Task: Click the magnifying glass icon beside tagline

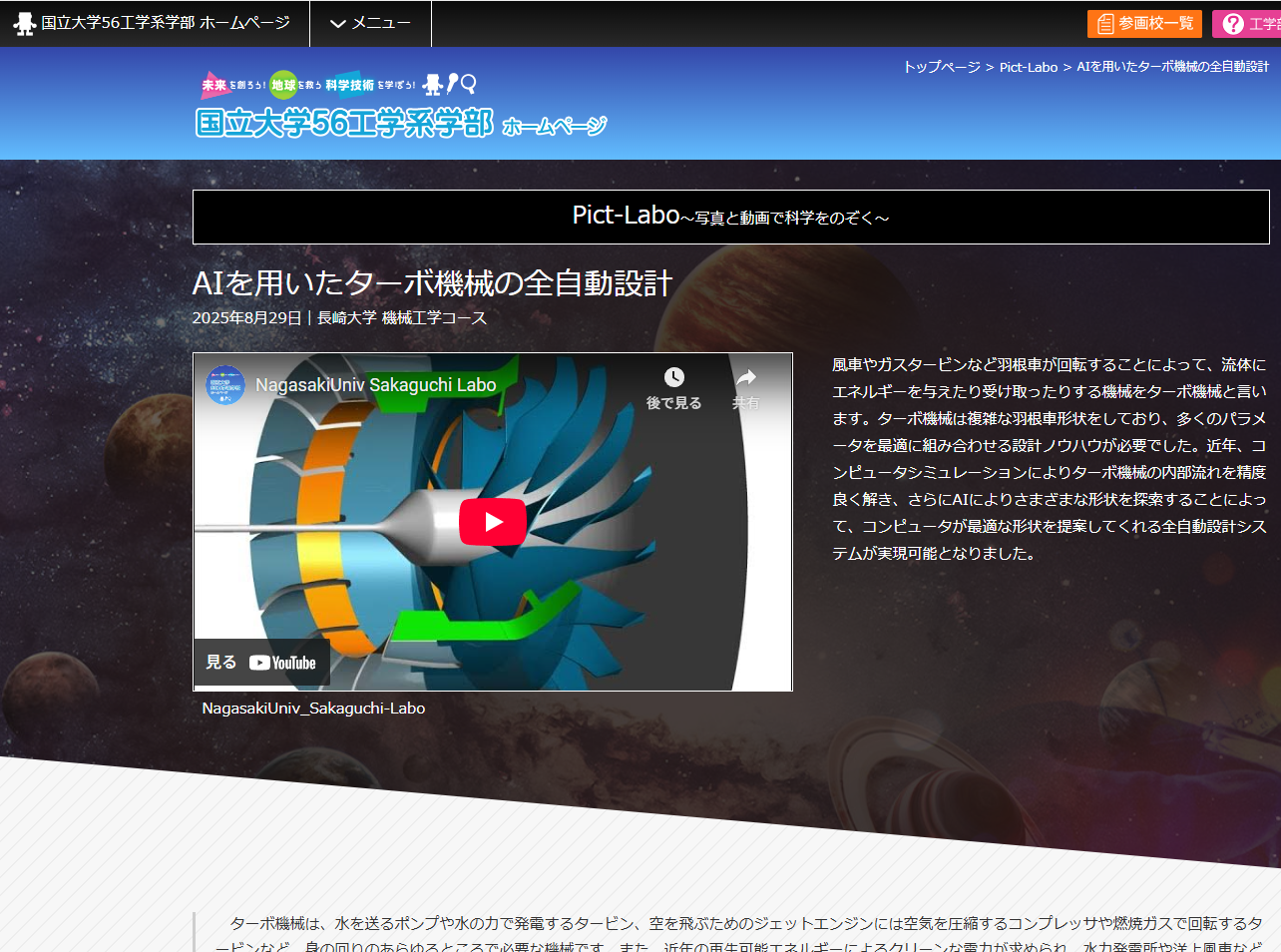Action: click(x=469, y=84)
